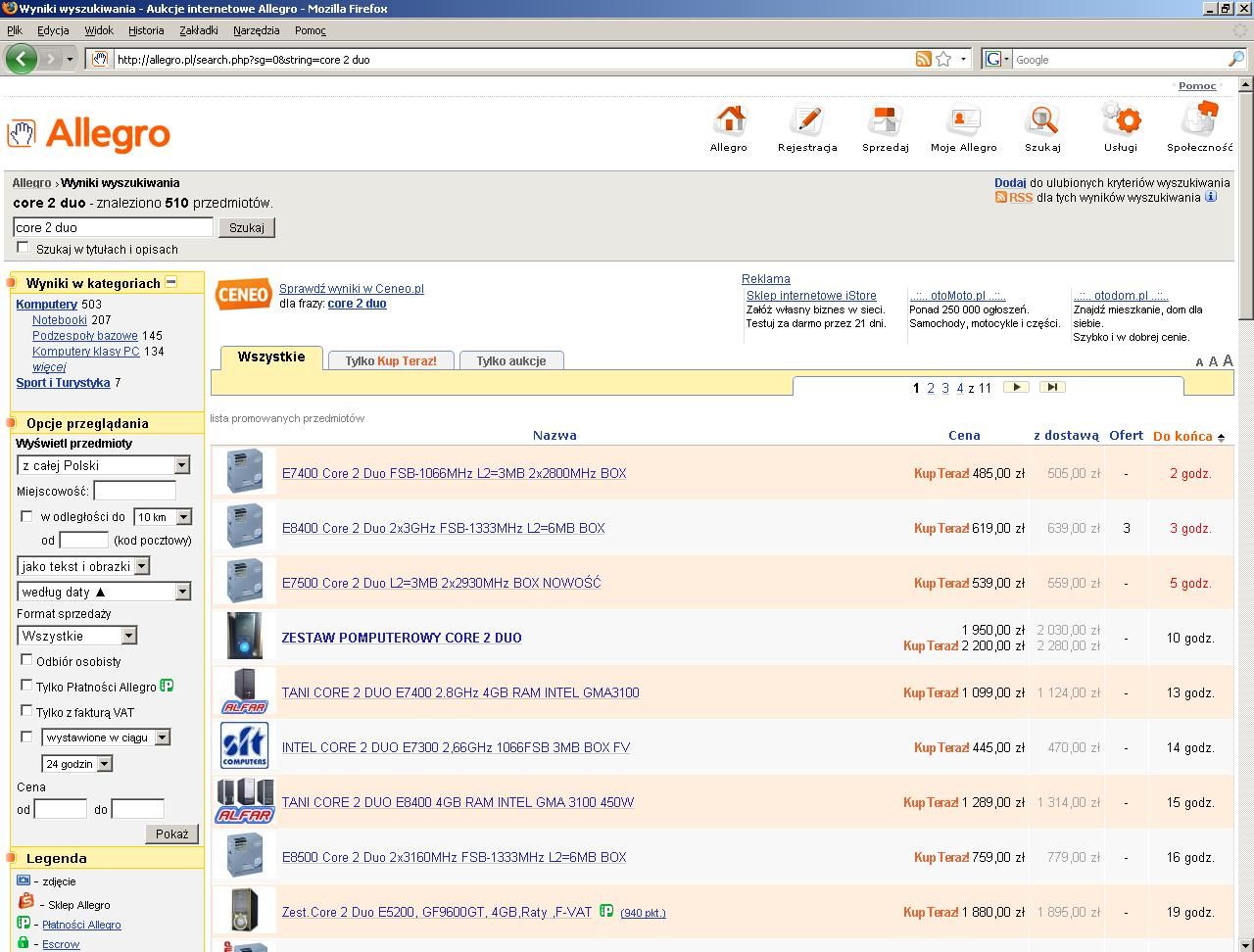Click the vertical scrollbar thumb
Screen dimensions: 1254x952
click(x=1246, y=205)
